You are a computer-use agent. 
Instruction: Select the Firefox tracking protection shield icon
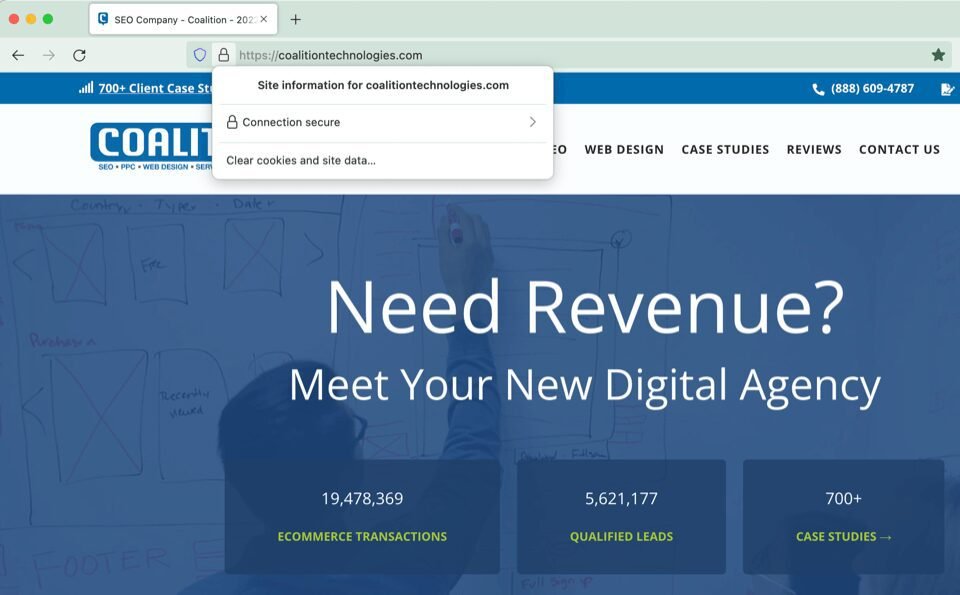[x=201, y=55]
